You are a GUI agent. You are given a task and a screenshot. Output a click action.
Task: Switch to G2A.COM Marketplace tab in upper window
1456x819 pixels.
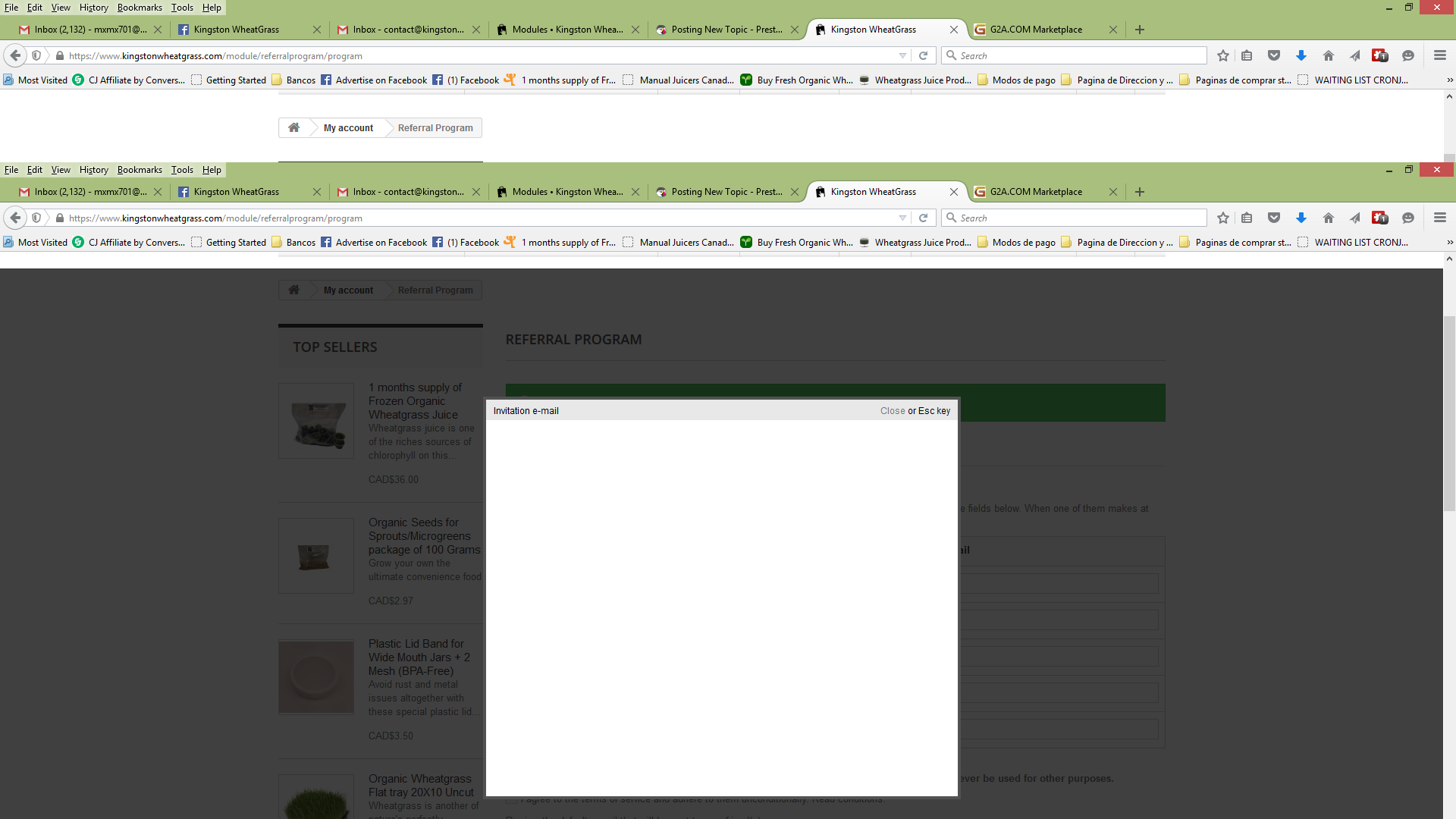click(x=1036, y=30)
